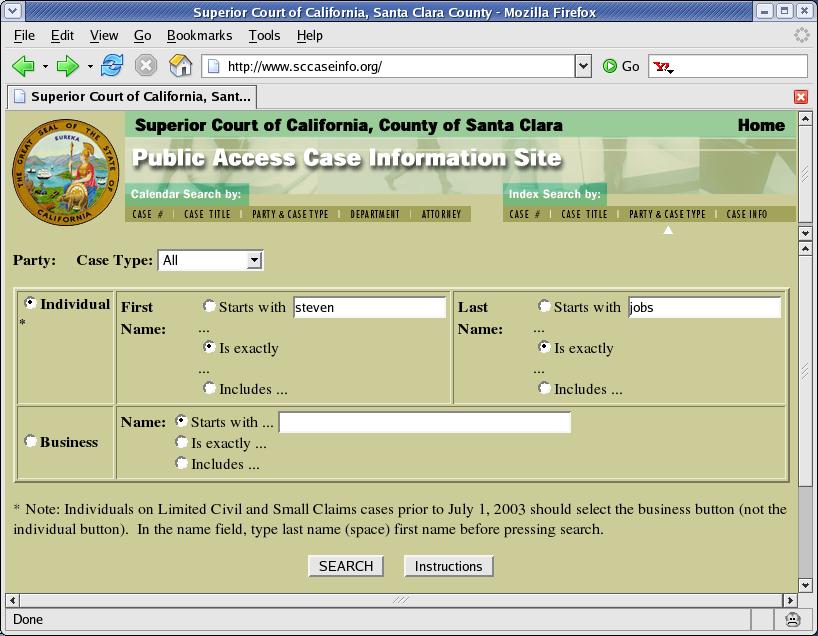The height and width of the screenshot is (636, 818).
Task: Open the Tools menu
Action: pyautogui.click(x=264, y=35)
